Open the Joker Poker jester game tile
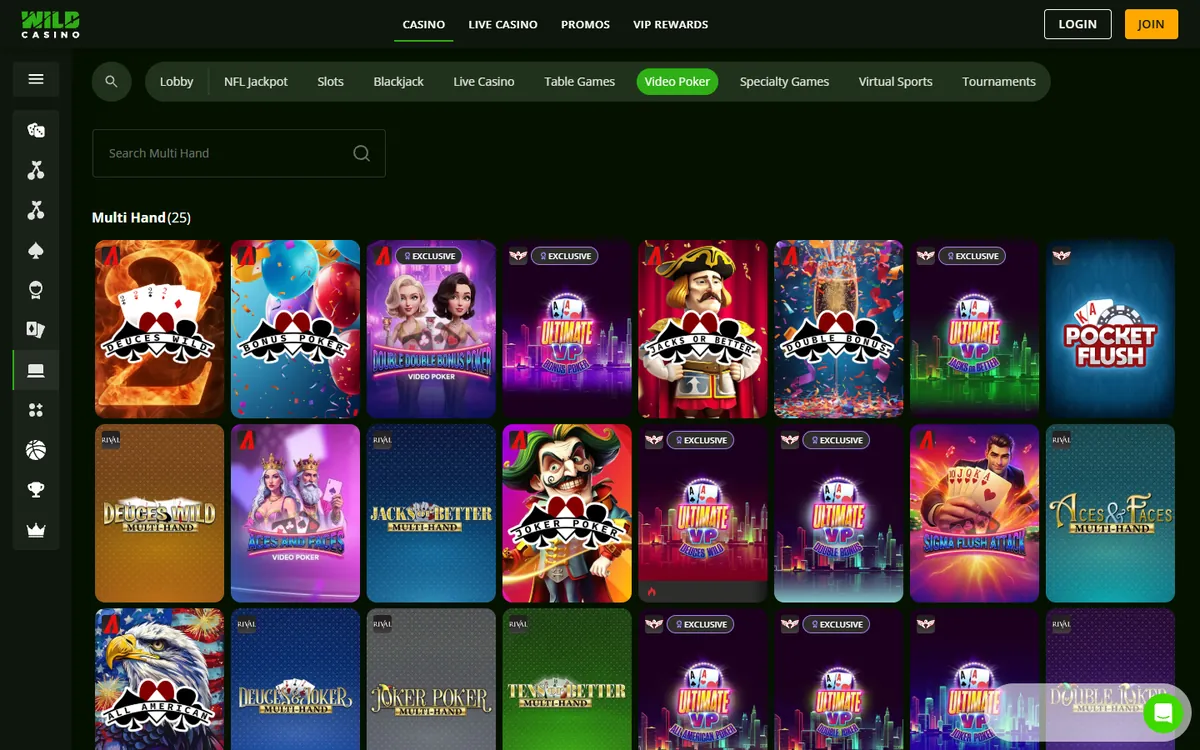Viewport: 1200px width, 750px height. pos(567,513)
